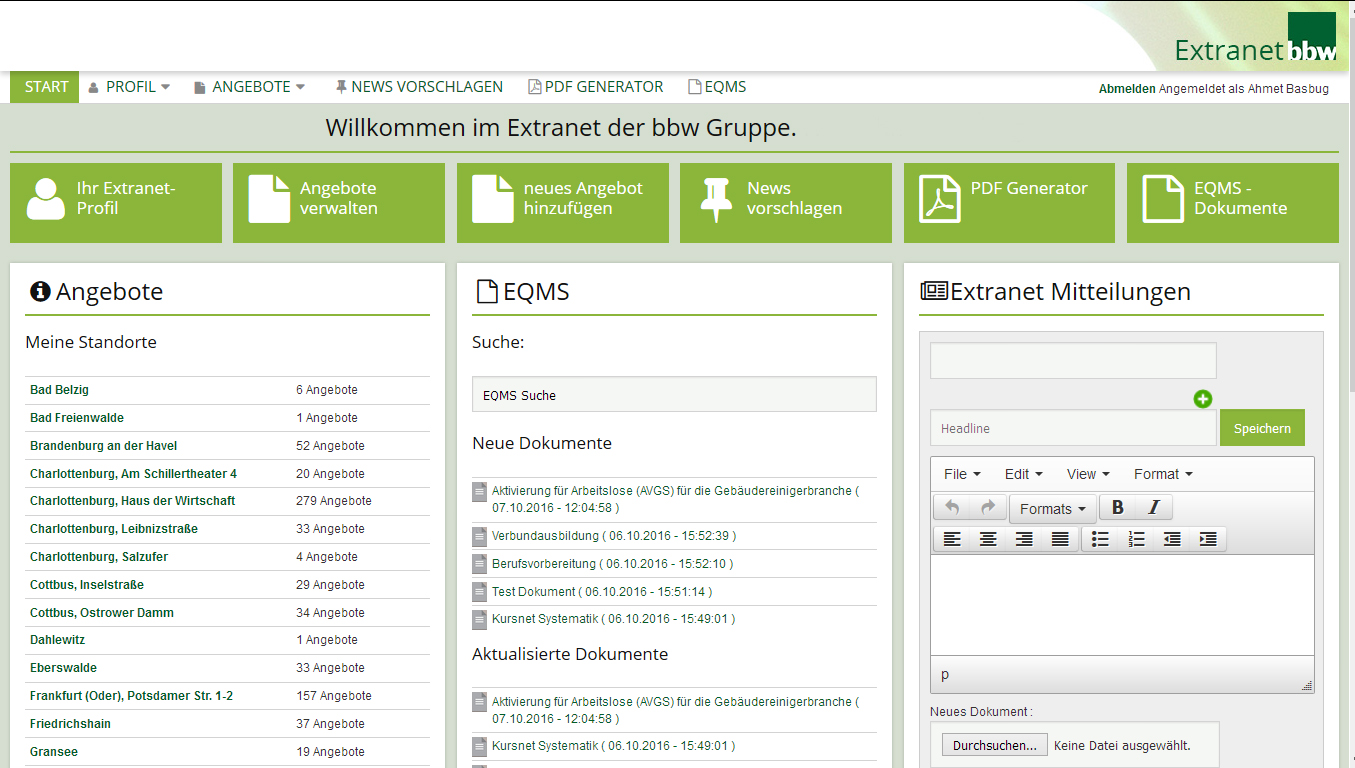Open Charlottenburg, Salzufer location
The height and width of the screenshot is (768, 1355).
pos(98,557)
